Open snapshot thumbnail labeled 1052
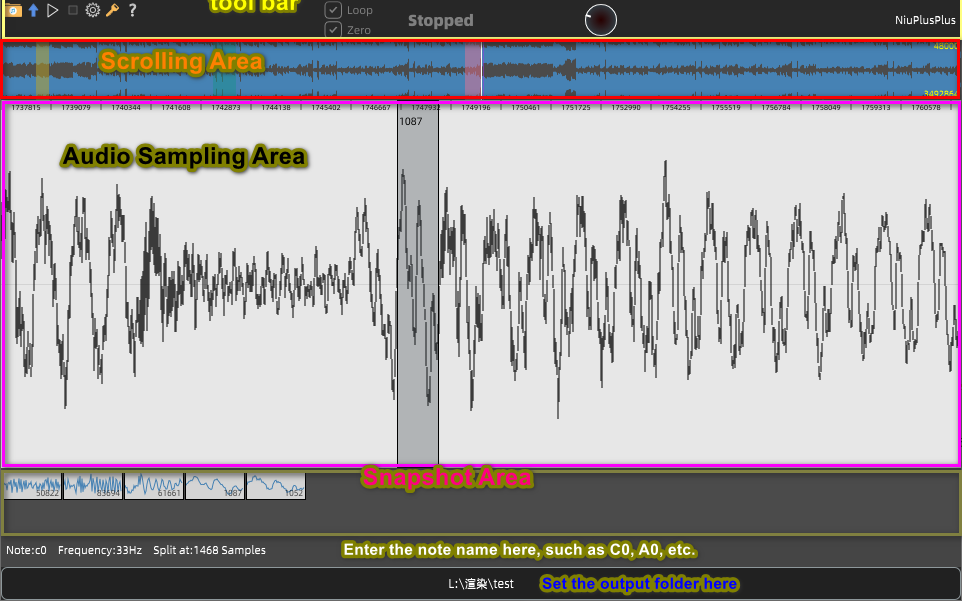This screenshot has width=962, height=601. click(x=275, y=486)
